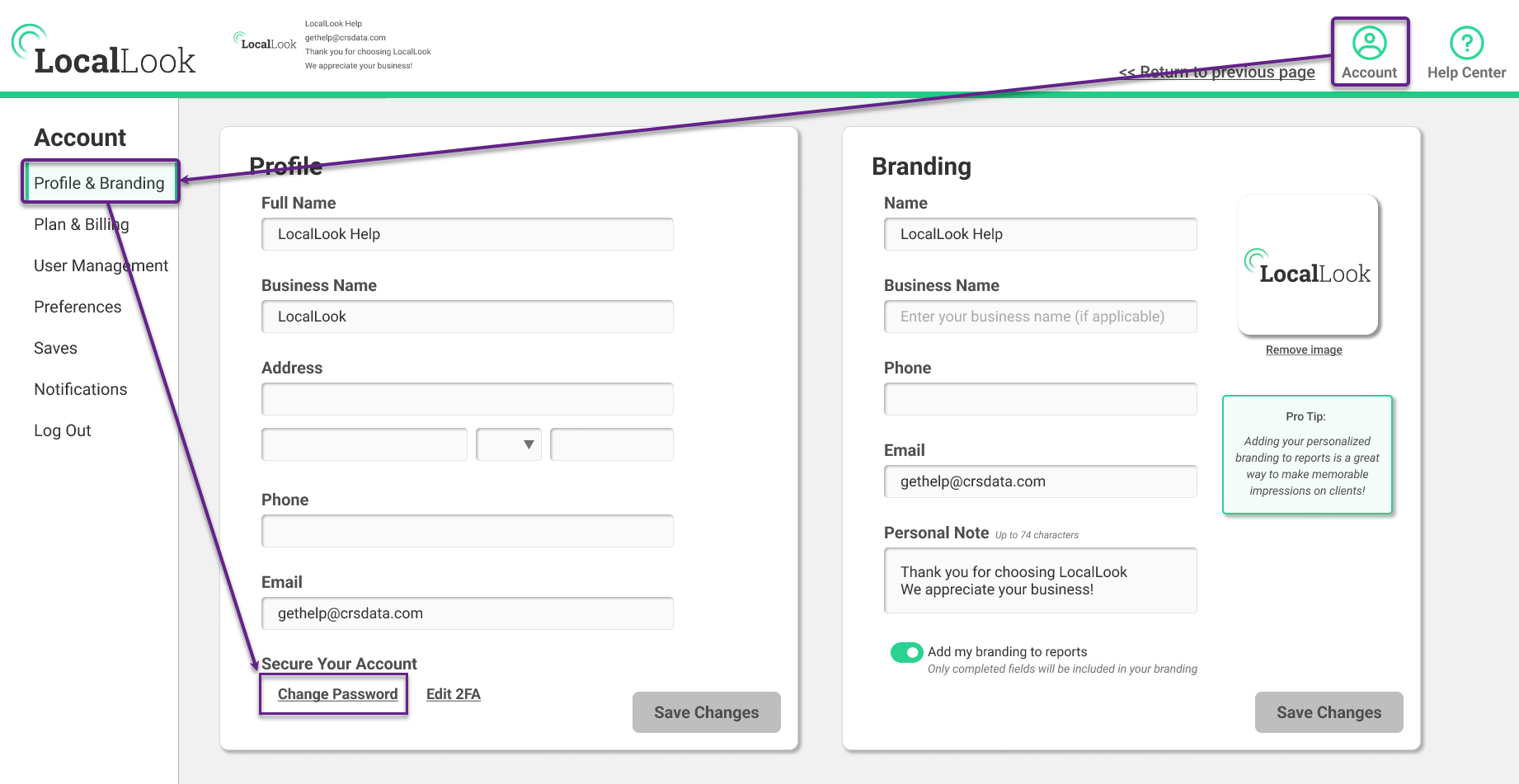Go to User Management

click(101, 265)
